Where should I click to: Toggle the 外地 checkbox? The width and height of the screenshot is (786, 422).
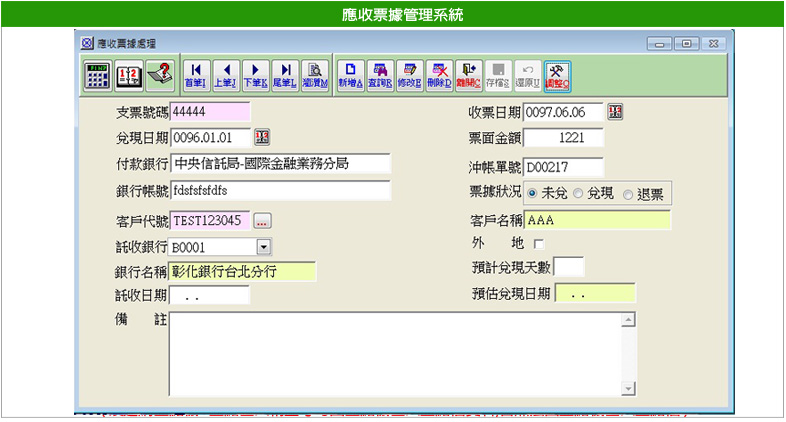pos(539,243)
